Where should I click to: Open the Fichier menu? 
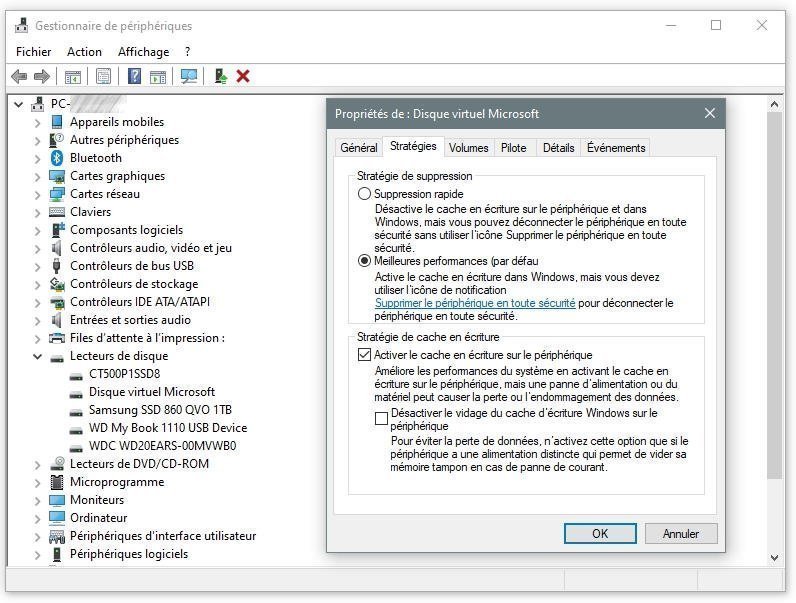tap(34, 52)
